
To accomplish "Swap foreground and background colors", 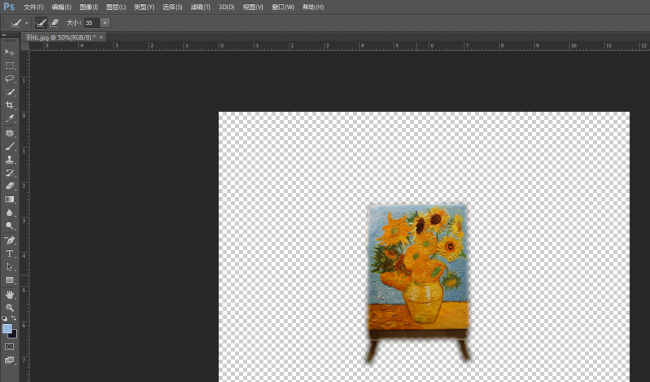I will 14,318.
